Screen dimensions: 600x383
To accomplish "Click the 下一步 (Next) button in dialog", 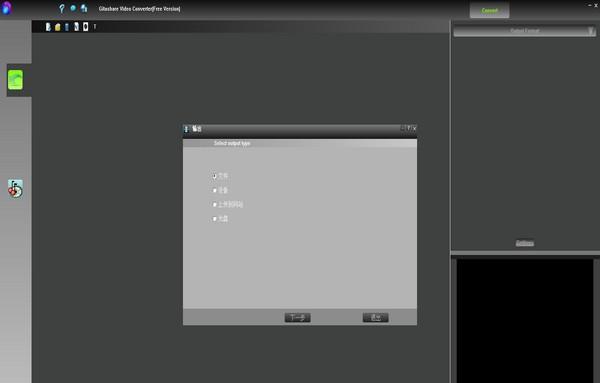I will point(297,318).
